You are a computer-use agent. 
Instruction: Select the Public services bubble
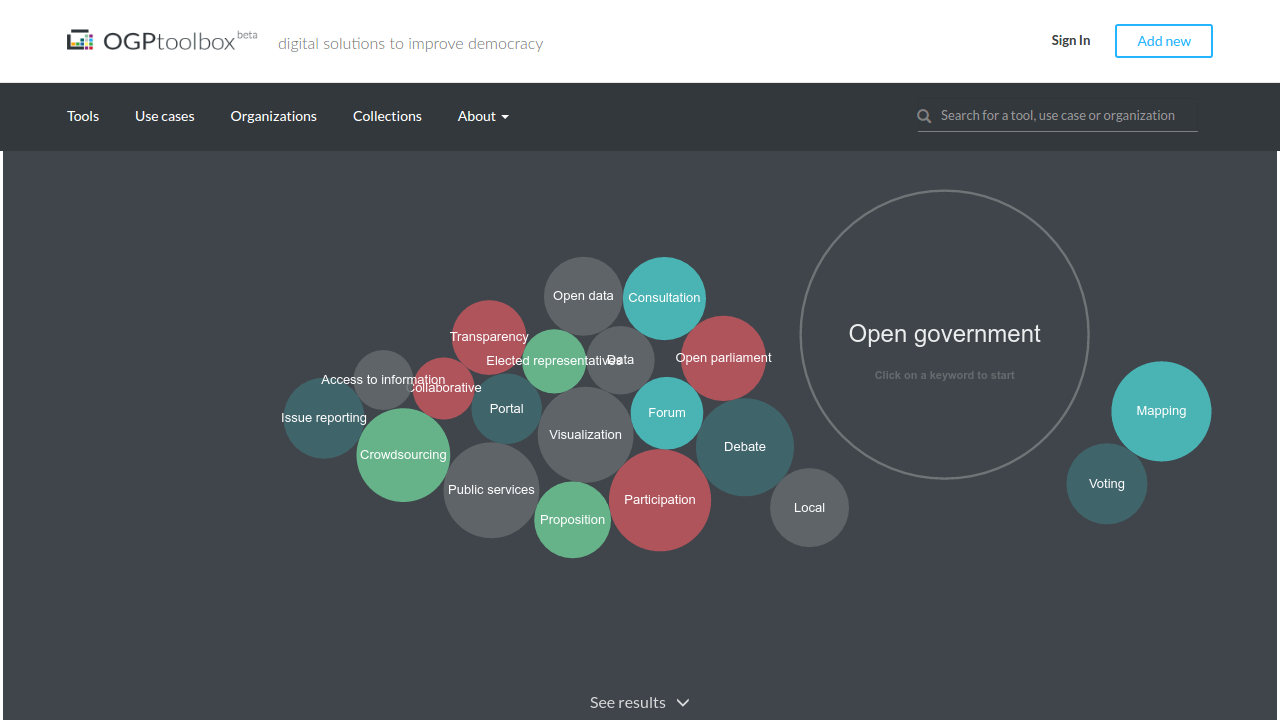click(x=491, y=490)
